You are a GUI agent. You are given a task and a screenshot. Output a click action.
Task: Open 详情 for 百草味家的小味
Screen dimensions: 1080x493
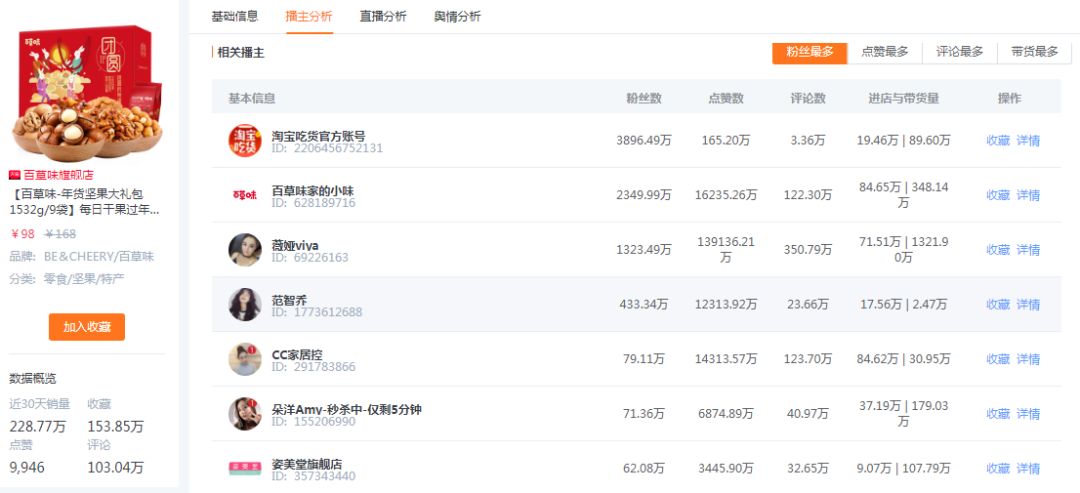click(x=1028, y=195)
